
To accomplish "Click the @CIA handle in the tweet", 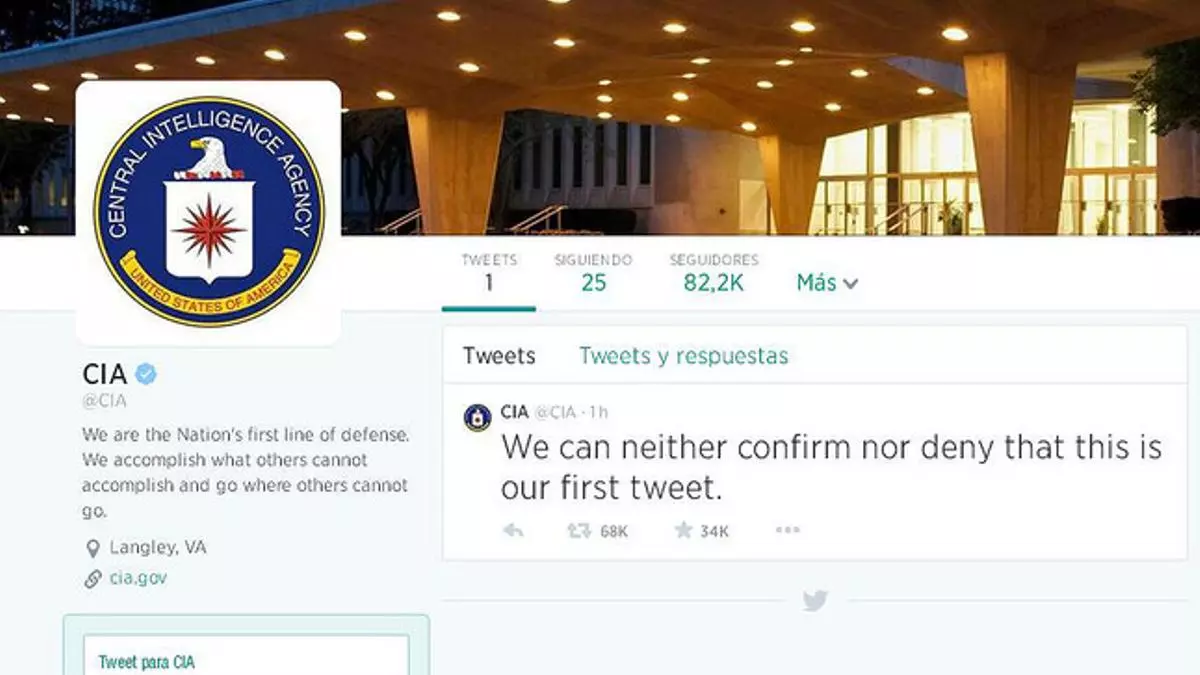I will (556, 412).
